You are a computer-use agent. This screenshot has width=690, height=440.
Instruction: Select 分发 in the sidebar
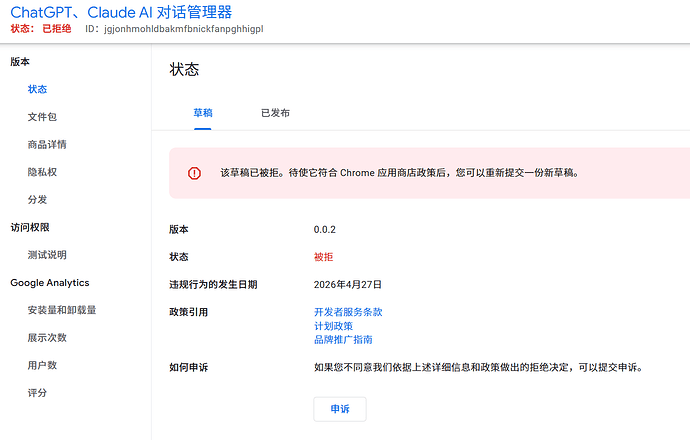[x=37, y=200]
